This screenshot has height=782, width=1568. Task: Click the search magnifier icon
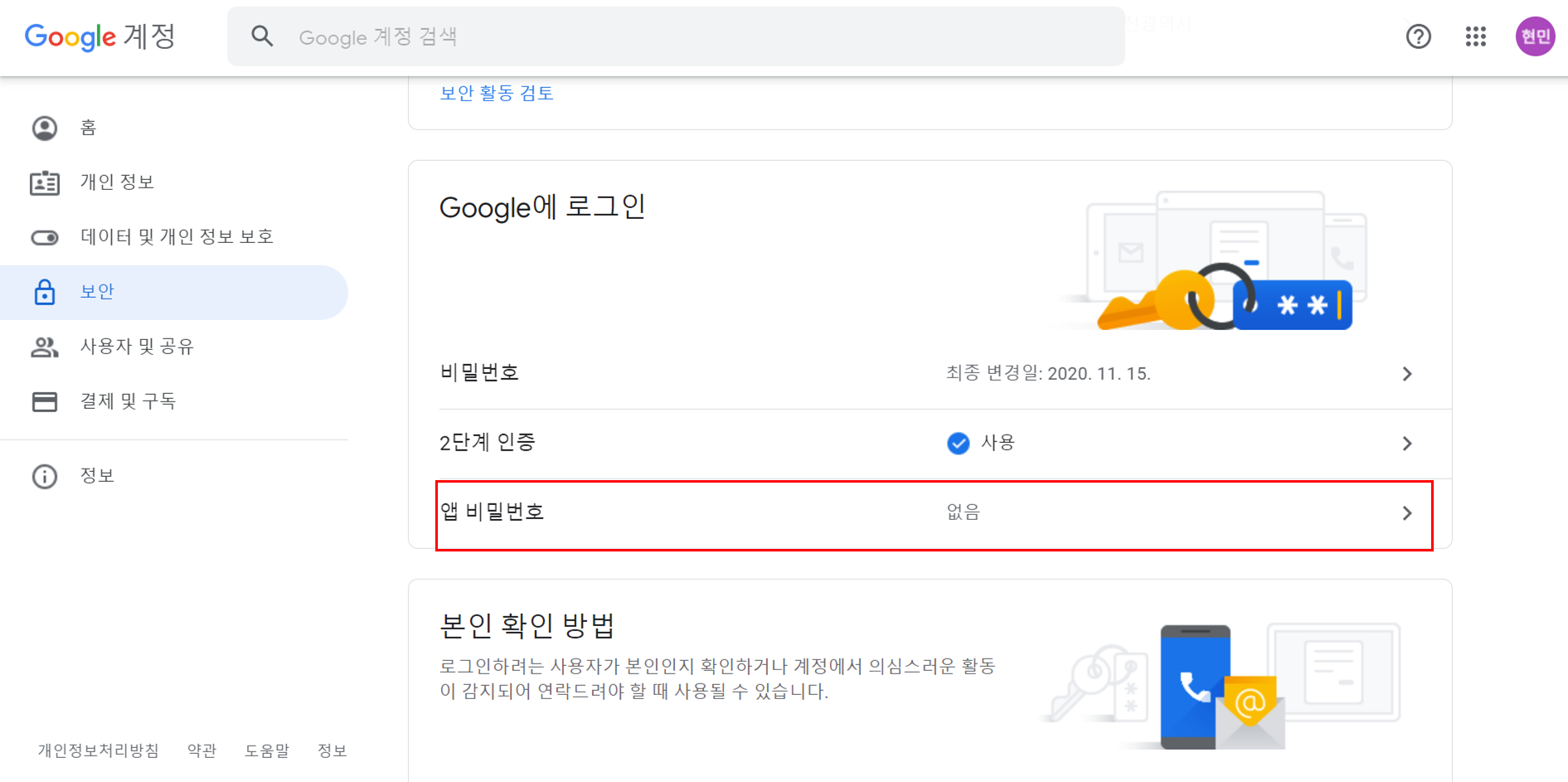262,36
